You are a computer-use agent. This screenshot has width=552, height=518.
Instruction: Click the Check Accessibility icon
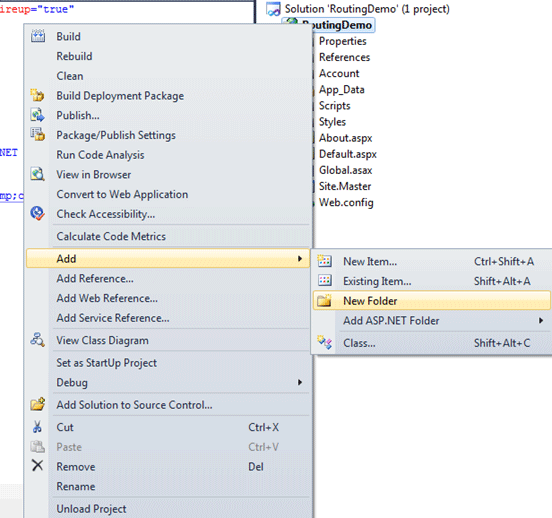[x=37, y=213]
